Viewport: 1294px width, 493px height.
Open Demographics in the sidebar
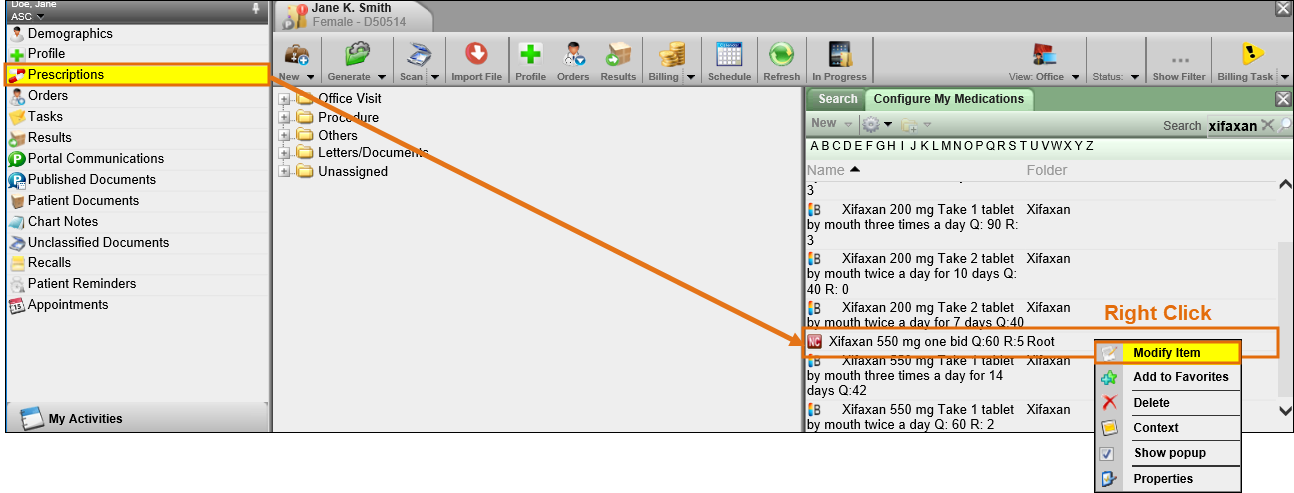(138, 33)
